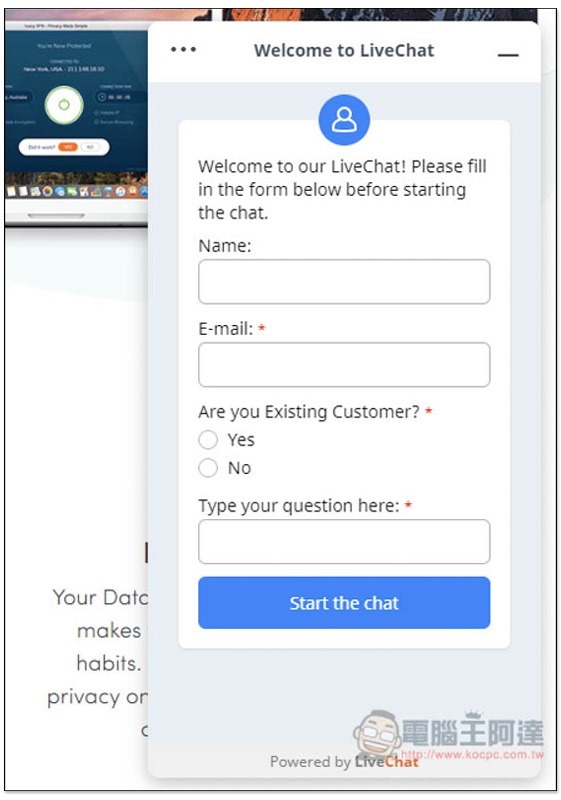Image resolution: width=561 pixels, height=800 pixels.
Task: Click the Name input field
Action: (344, 282)
